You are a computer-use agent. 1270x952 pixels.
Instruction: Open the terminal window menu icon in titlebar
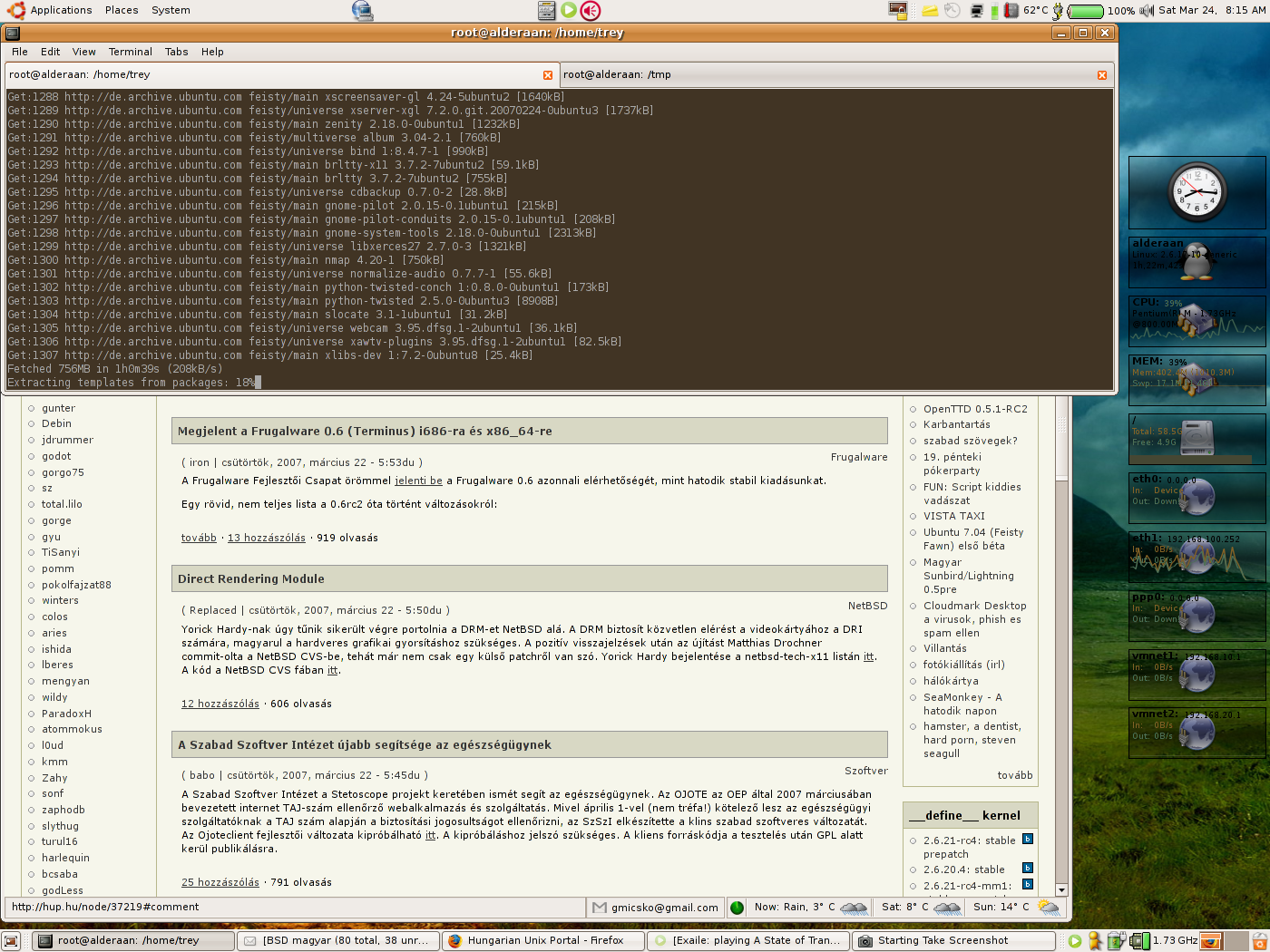[13, 33]
